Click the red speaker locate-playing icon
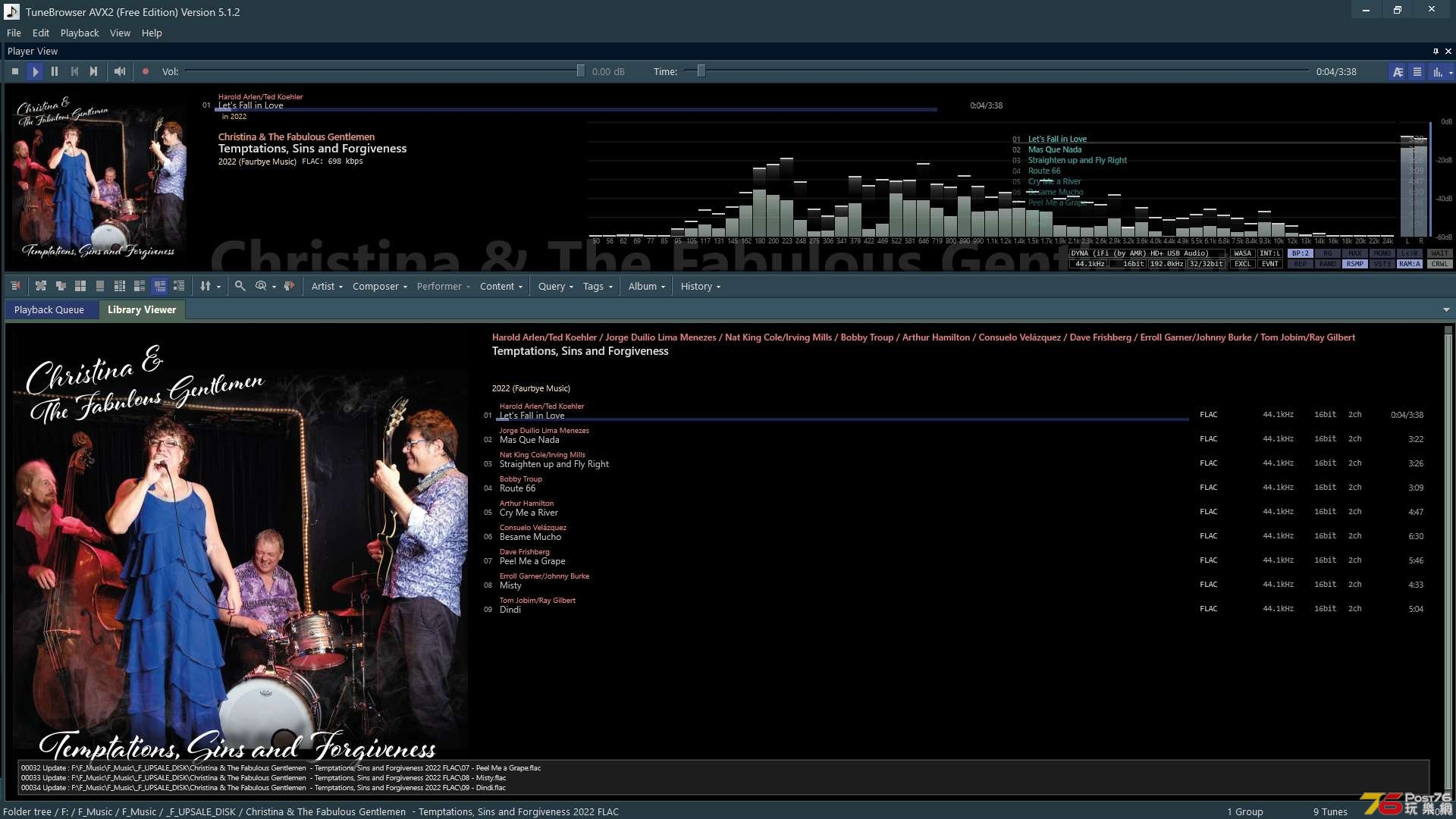Image resolution: width=1456 pixels, height=819 pixels. pyautogui.click(x=289, y=286)
